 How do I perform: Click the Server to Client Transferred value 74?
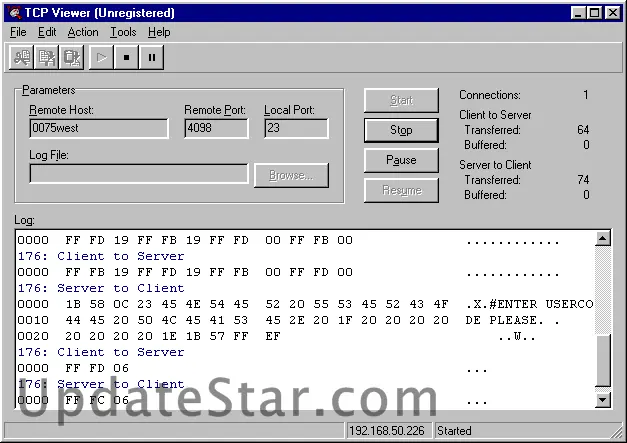[x=583, y=180]
